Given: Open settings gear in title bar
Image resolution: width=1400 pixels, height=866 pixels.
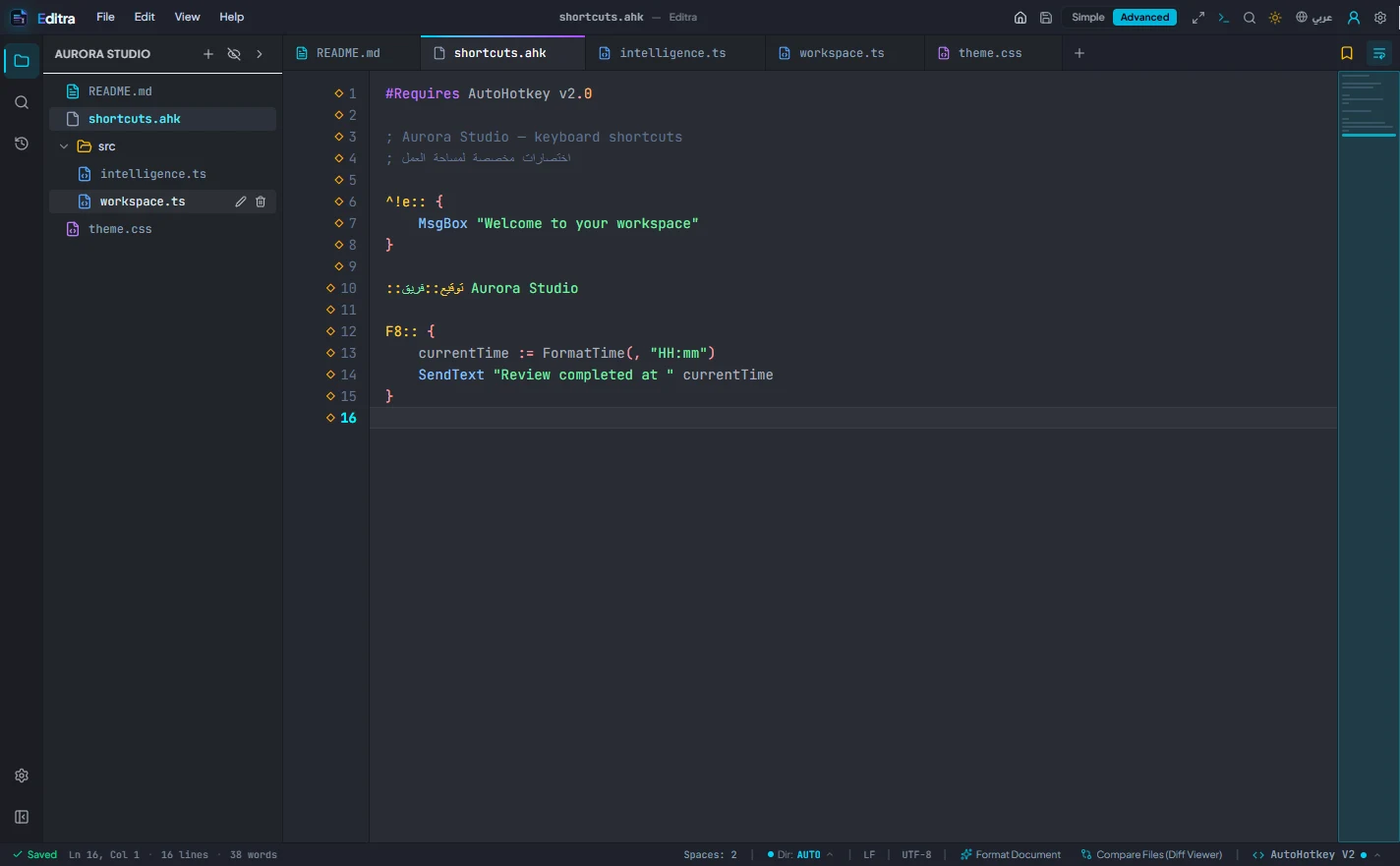Looking at the screenshot, I should (x=1380, y=18).
